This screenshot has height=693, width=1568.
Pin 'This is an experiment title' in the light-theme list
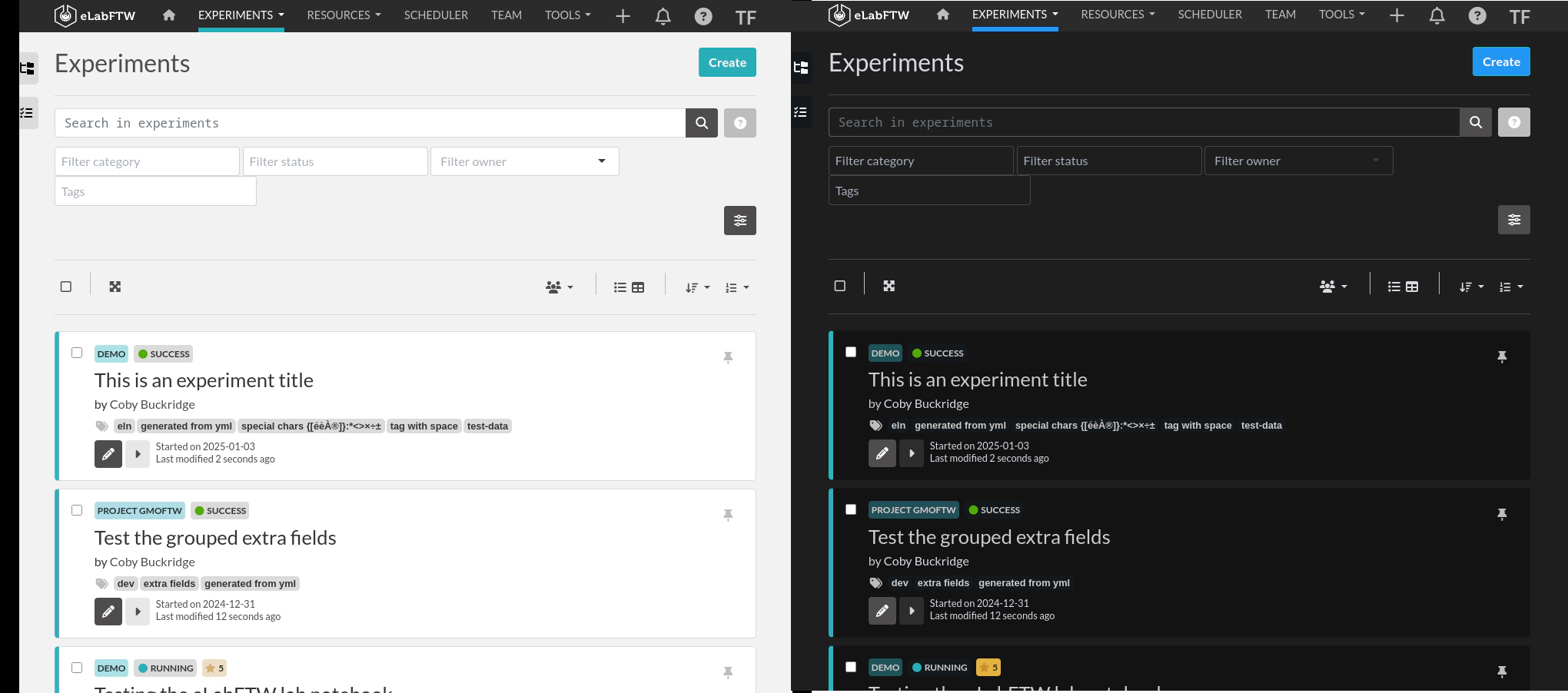click(728, 357)
